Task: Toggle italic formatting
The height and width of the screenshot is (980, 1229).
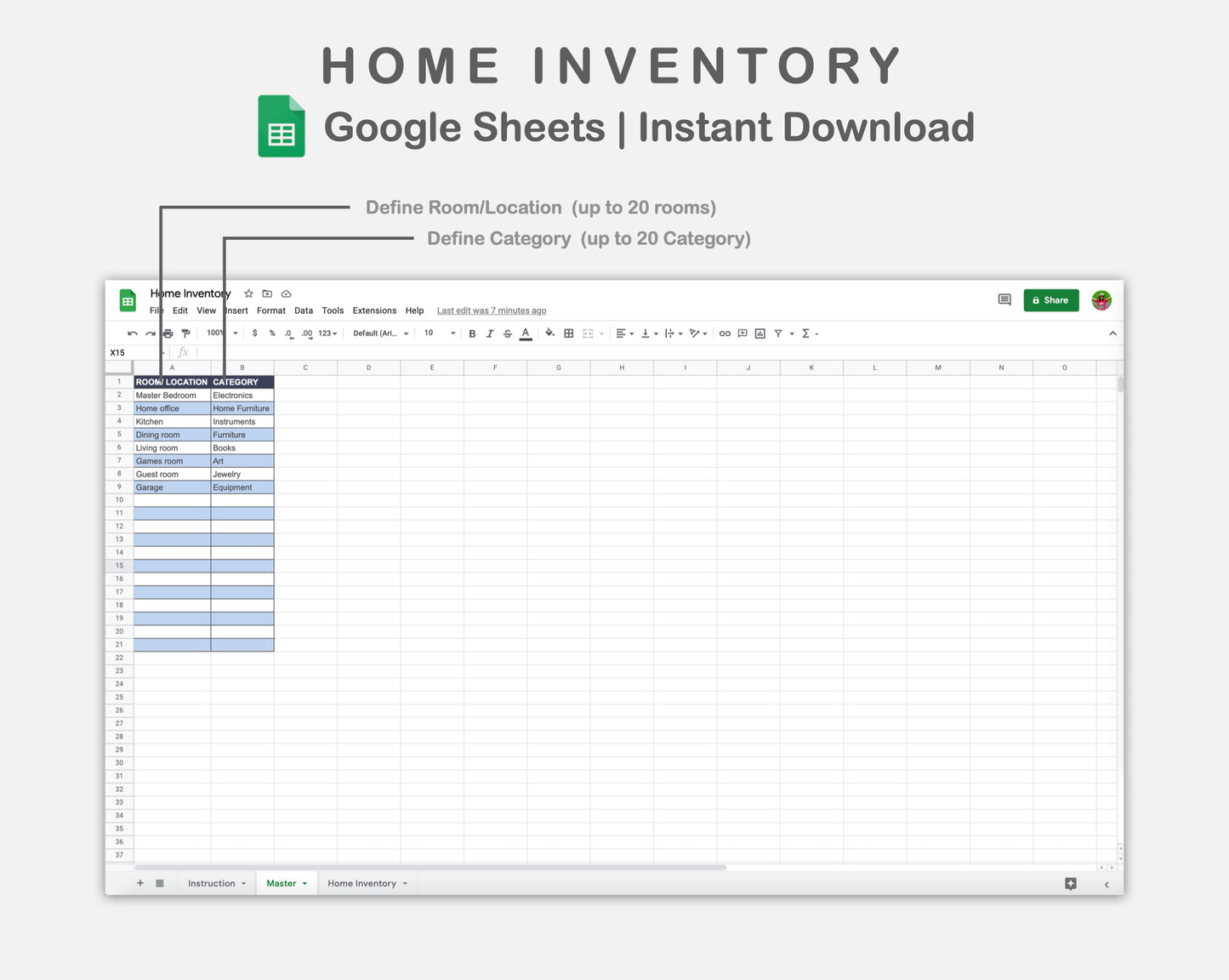Action: (x=490, y=333)
